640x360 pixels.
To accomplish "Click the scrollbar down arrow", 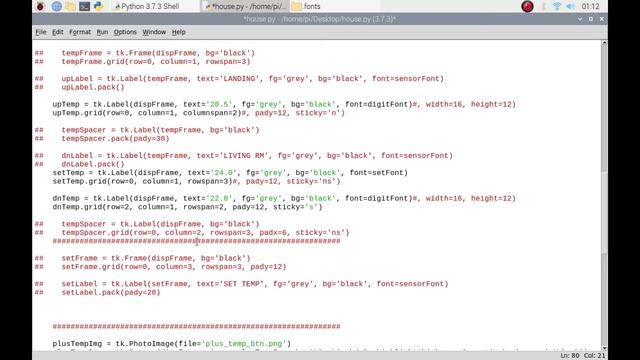I will tap(604, 348).
